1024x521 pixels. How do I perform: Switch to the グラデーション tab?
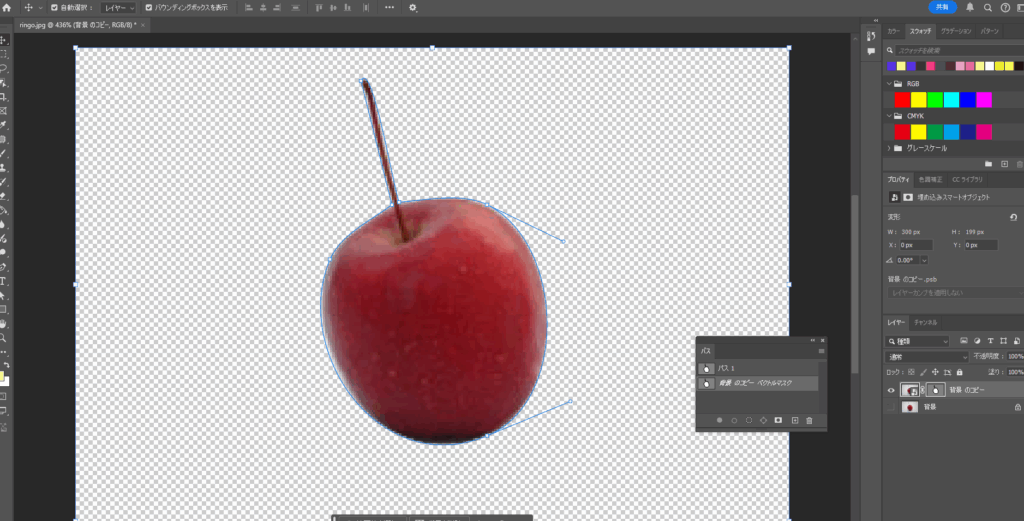[x=955, y=31]
